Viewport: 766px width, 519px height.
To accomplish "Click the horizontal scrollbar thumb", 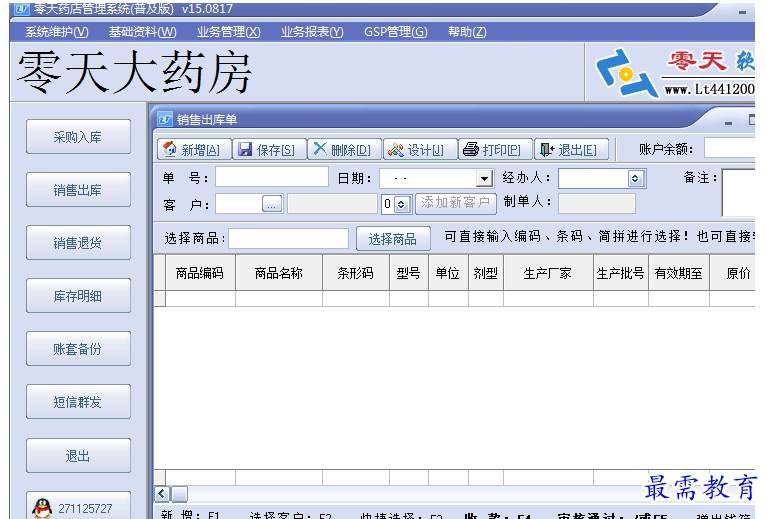I will (179, 494).
